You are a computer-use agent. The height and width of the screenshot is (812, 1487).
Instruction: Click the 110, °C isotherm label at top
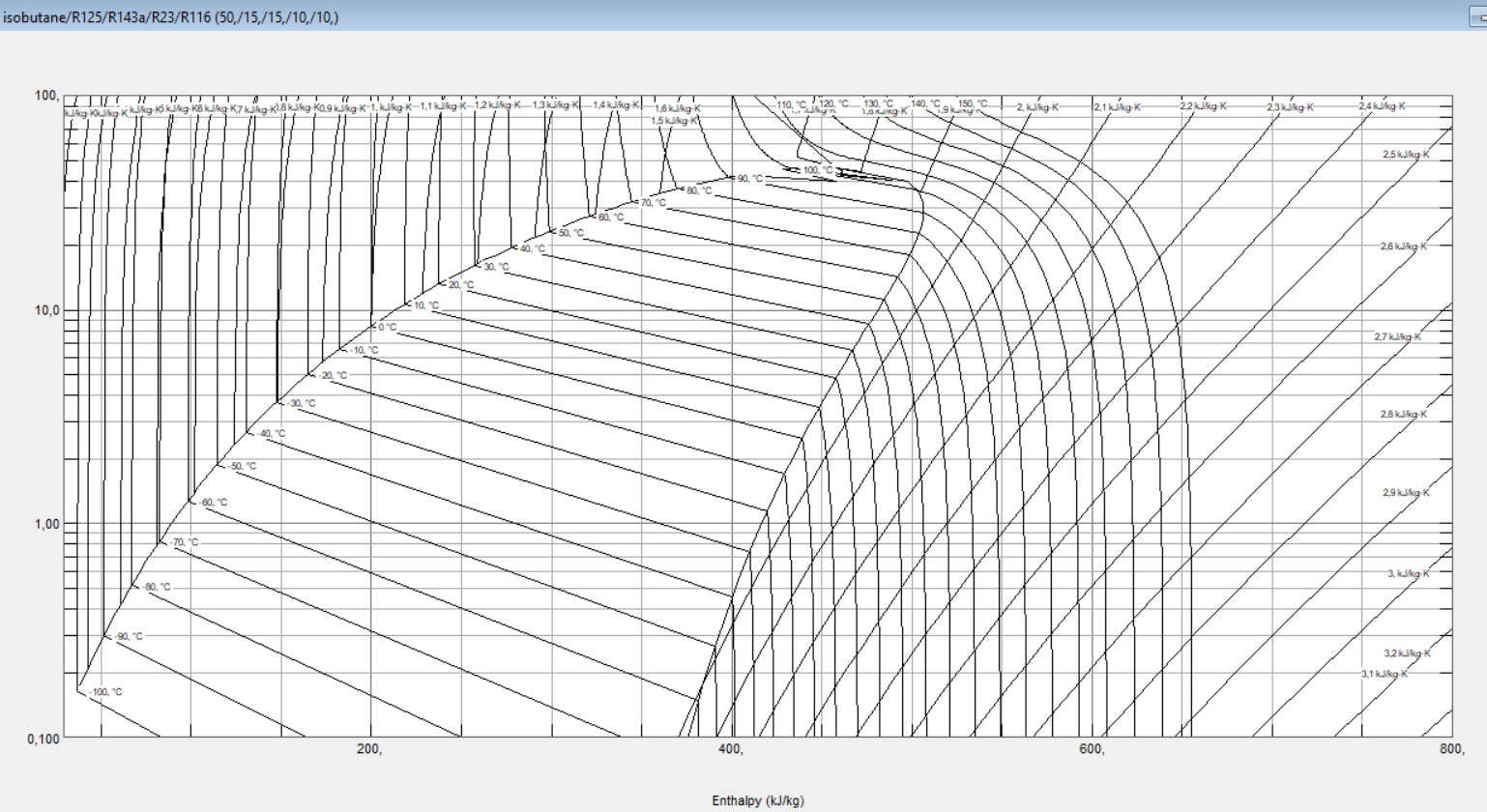pos(792,104)
